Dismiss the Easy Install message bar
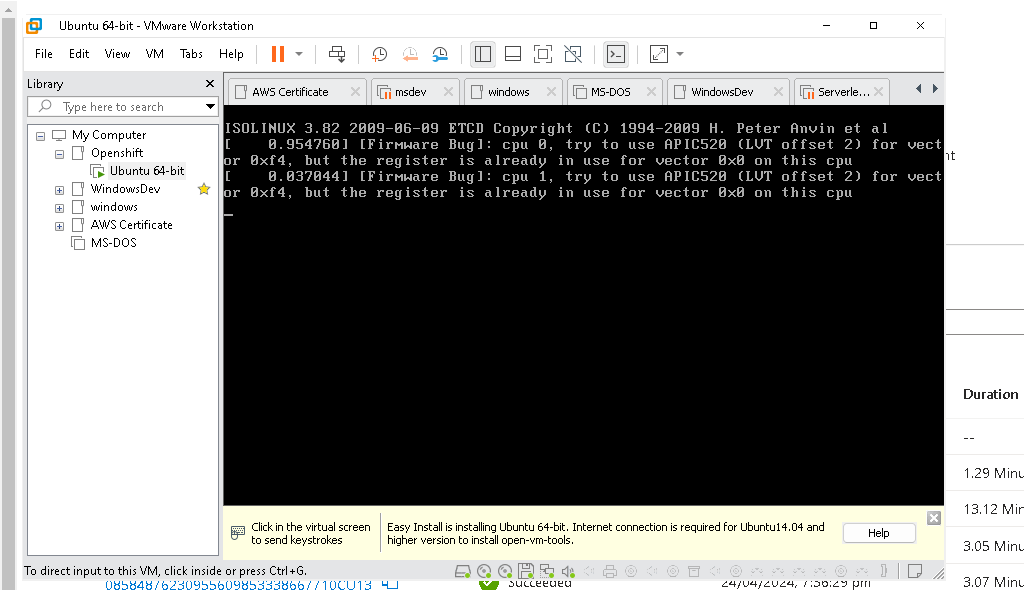This screenshot has height=590, width=1024. pos(934,518)
